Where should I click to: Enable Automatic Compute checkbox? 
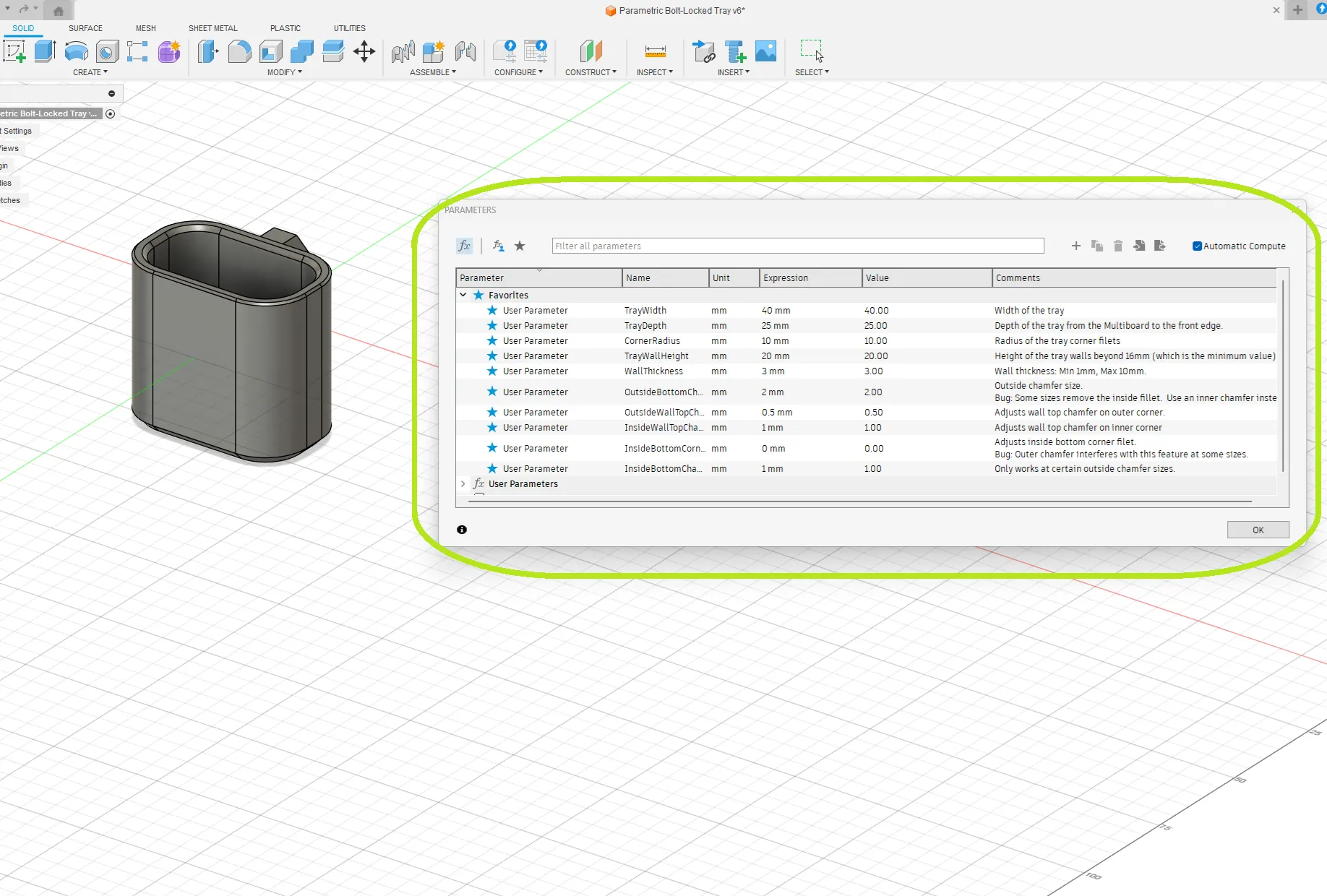click(x=1197, y=246)
